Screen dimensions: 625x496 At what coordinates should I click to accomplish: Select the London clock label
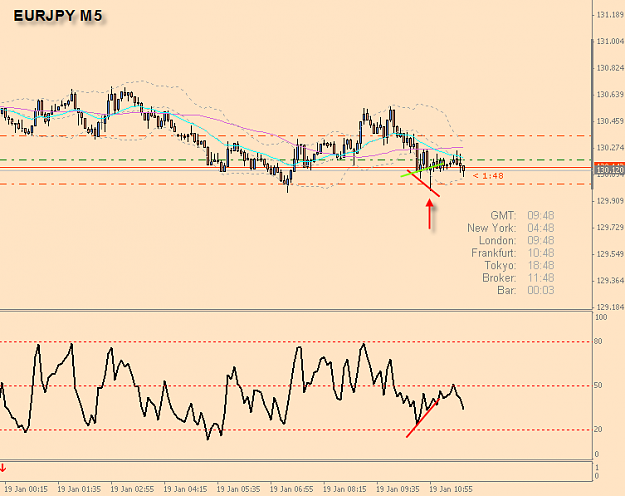point(497,240)
